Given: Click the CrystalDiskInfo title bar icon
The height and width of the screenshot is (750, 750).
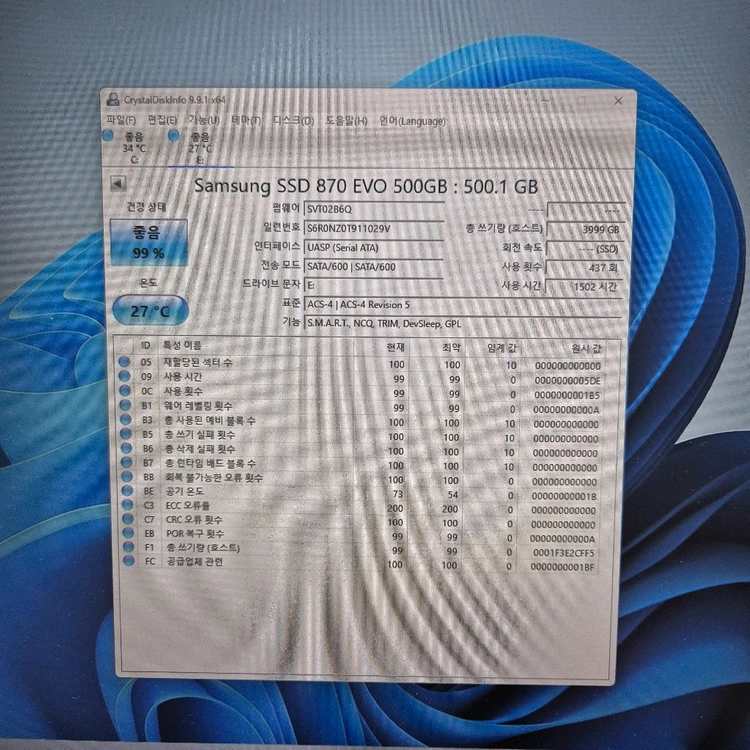Looking at the screenshot, I should (113, 99).
